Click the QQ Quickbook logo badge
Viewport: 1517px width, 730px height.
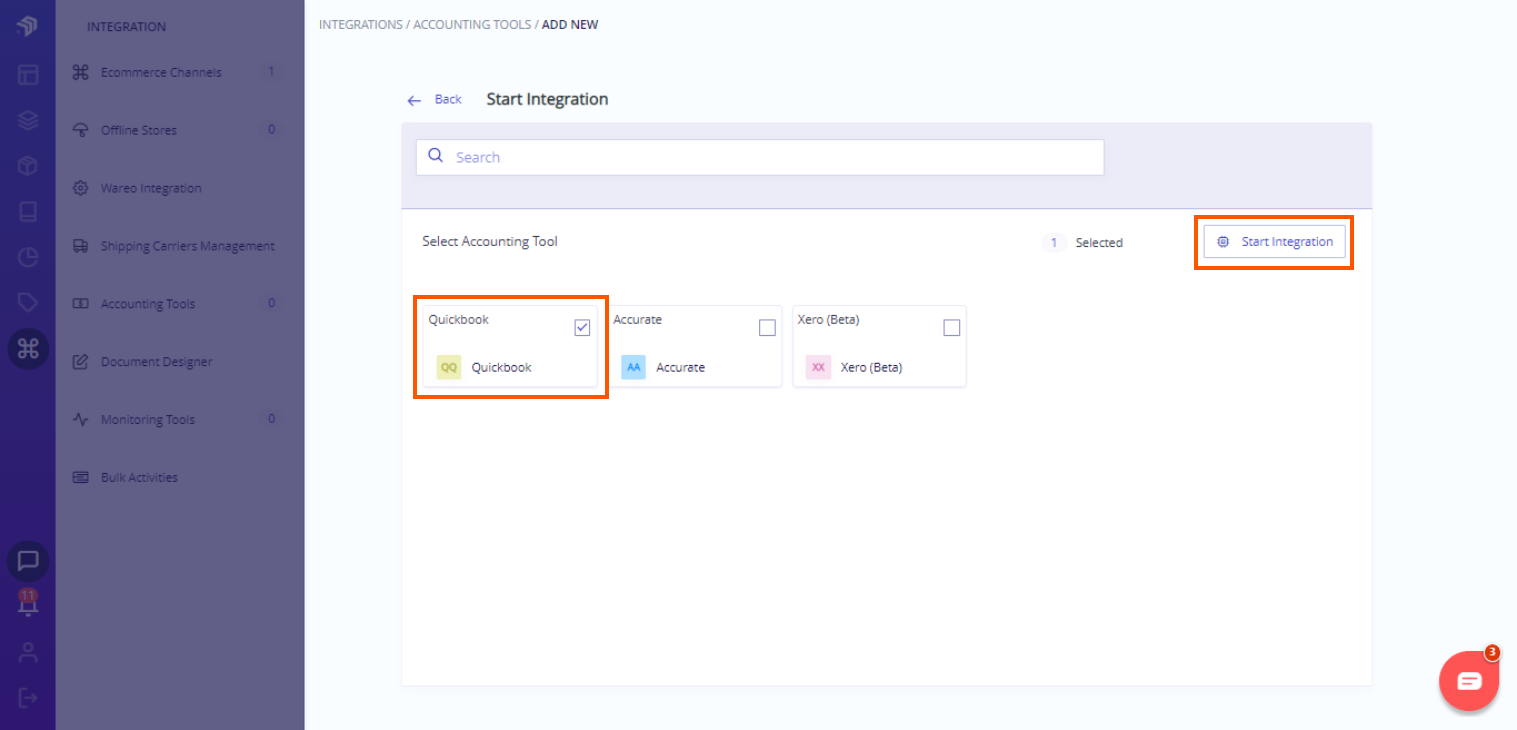pos(449,367)
